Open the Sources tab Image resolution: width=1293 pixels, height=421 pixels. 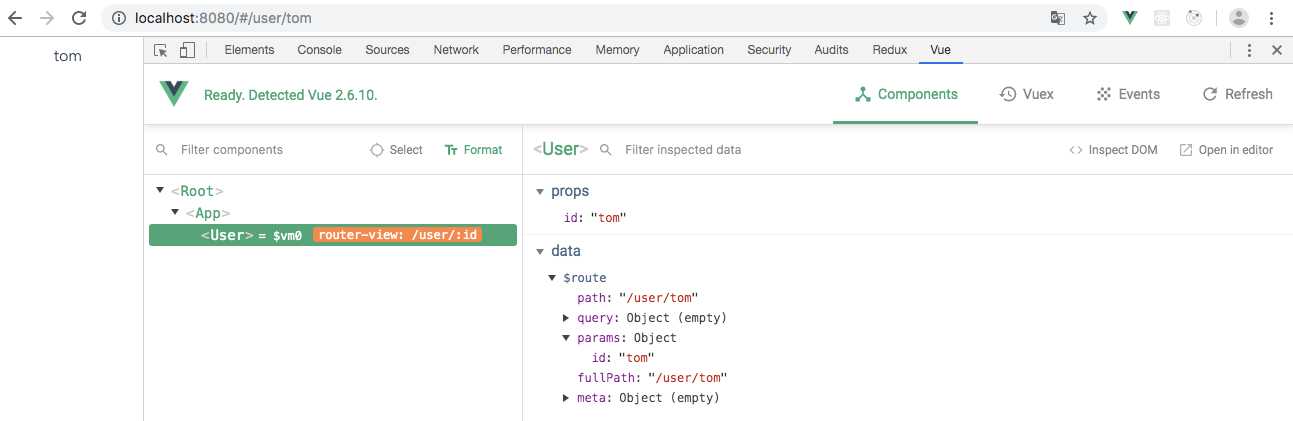[387, 50]
